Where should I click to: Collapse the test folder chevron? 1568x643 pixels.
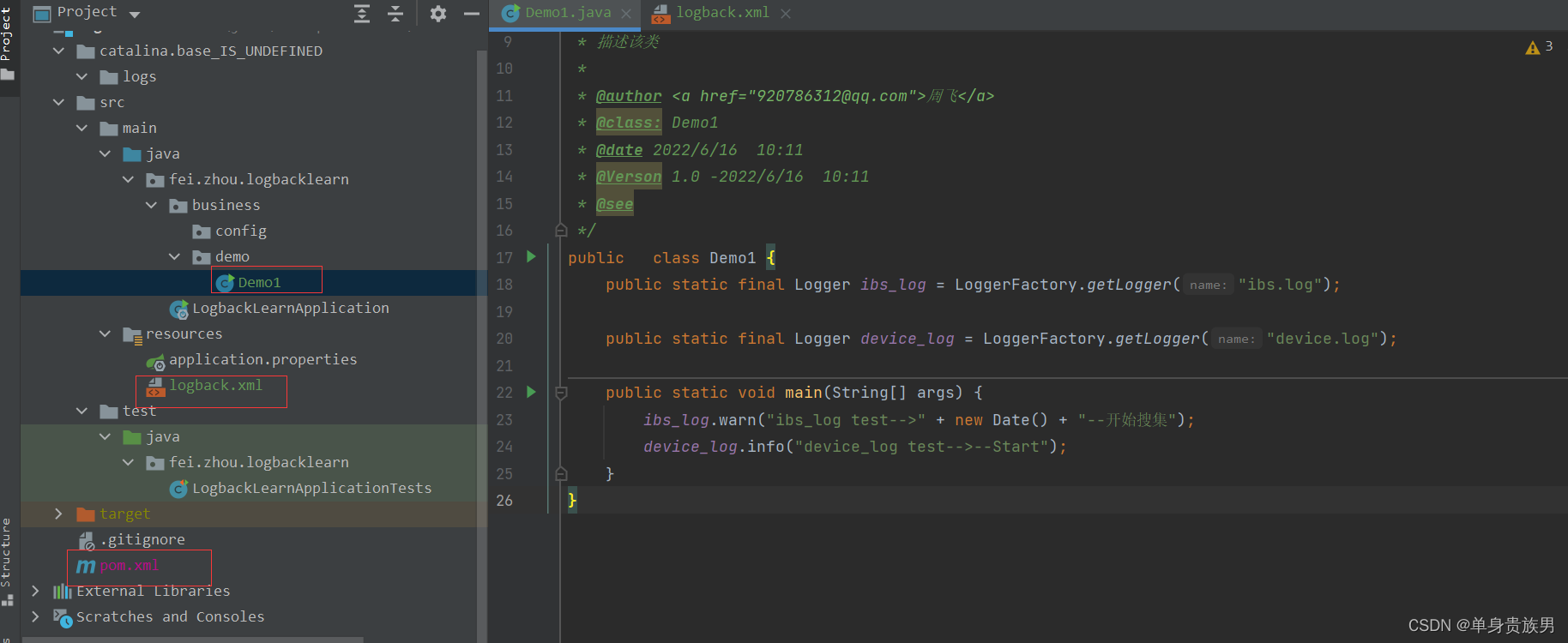[x=81, y=412]
